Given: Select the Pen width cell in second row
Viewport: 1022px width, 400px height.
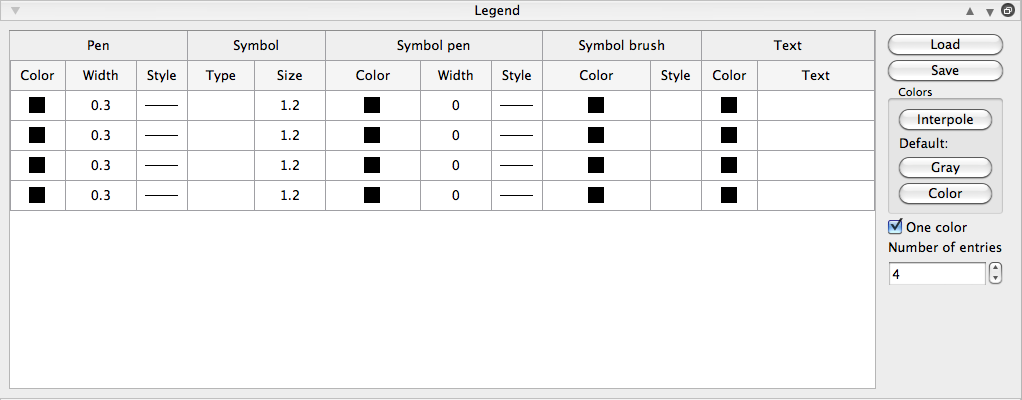Looking at the screenshot, I should [100, 135].
